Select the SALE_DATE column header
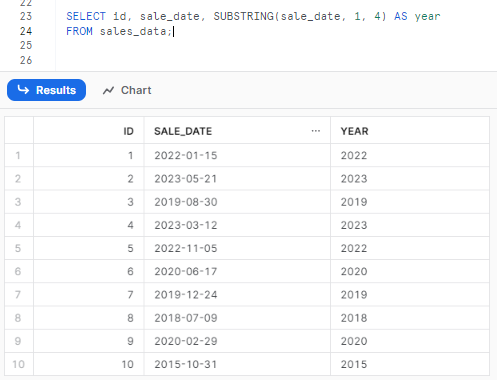This screenshot has width=497, height=380. coord(237,131)
